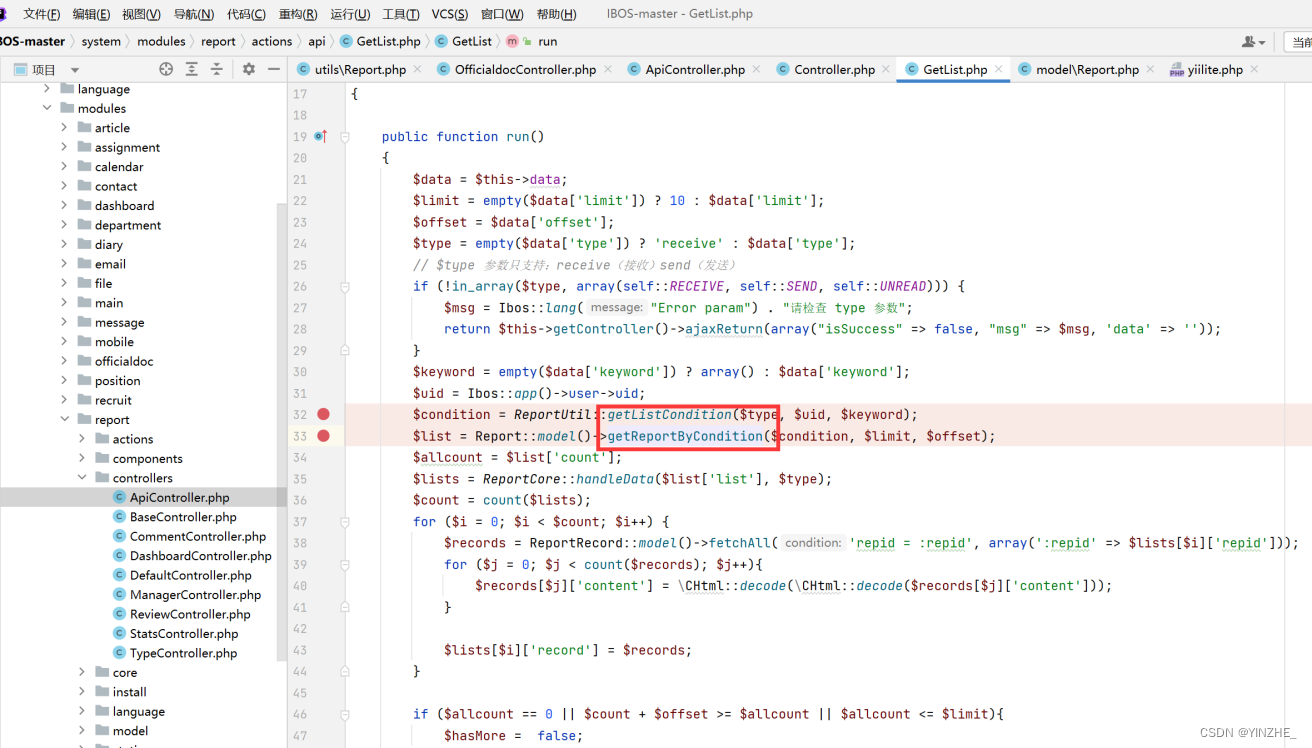Image resolution: width=1312 pixels, height=748 pixels.
Task: Select BaseController.php in project tree
Action: pos(183,517)
